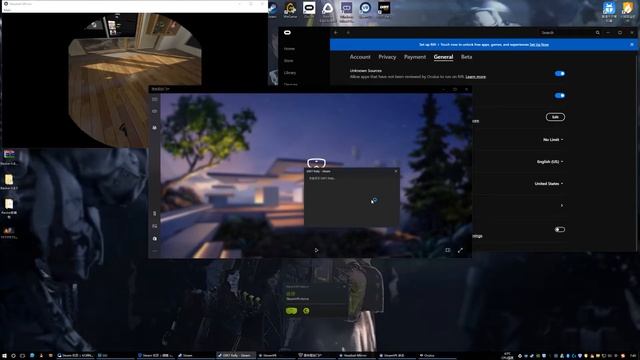The height and width of the screenshot is (360, 640).
Task: Follow the Set Up Now link
Action: click(x=539, y=44)
